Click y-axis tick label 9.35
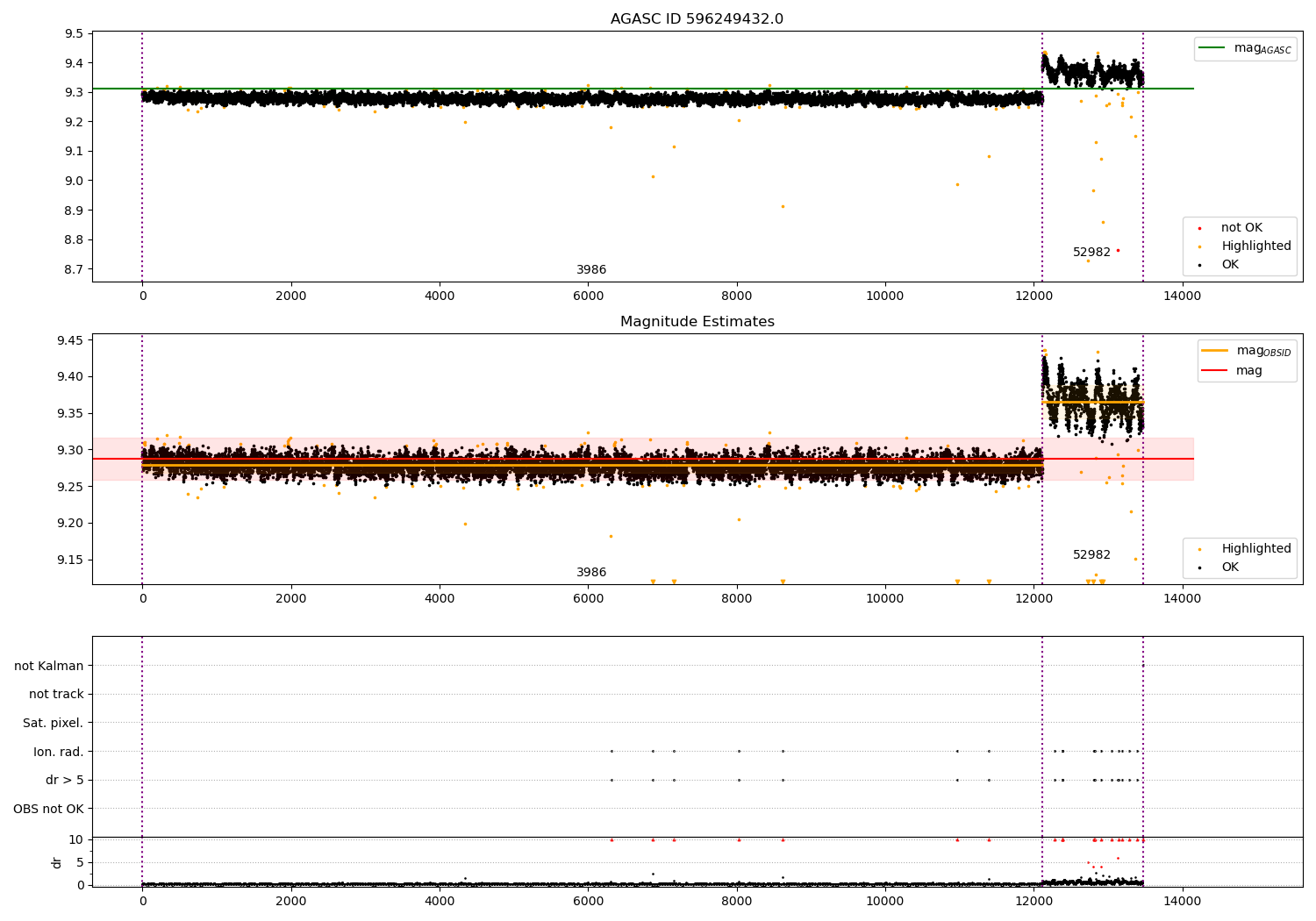The width and height of the screenshot is (1316, 921). (x=70, y=414)
